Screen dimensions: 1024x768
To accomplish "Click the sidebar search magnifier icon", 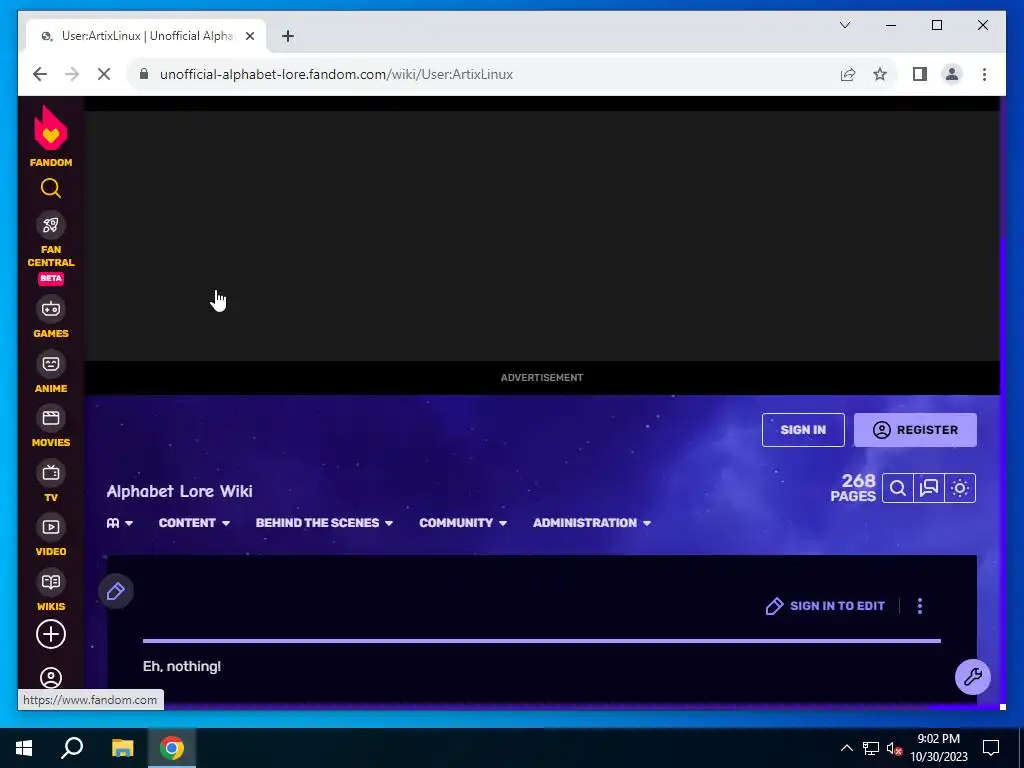I will (51, 189).
